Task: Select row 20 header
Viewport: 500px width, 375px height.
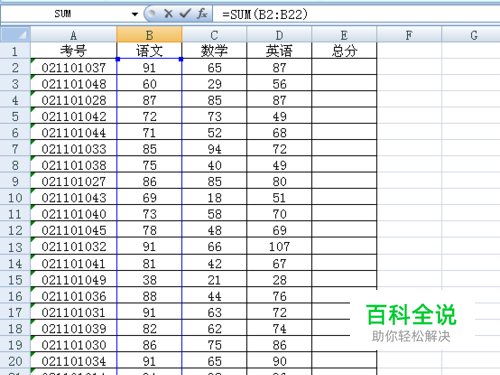Action: pos(15,361)
